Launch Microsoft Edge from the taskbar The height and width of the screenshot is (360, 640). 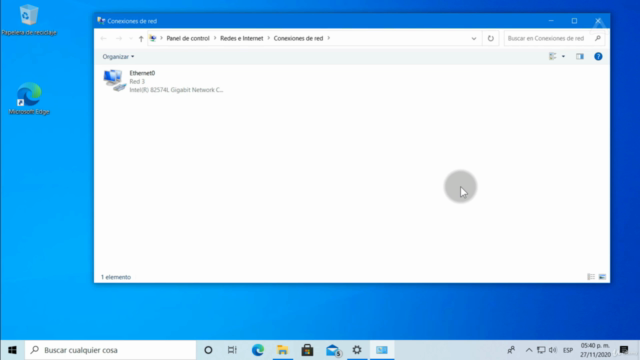tap(258, 350)
